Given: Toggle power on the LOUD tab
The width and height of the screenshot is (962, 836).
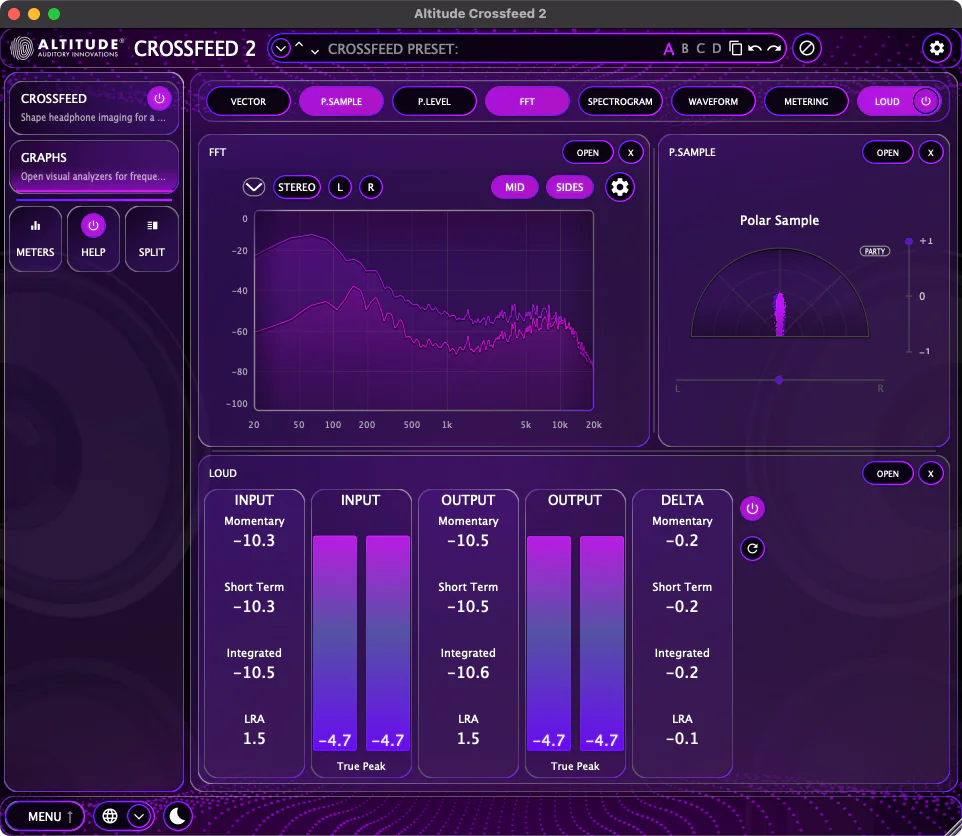Looking at the screenshot, I should point(926,101).
